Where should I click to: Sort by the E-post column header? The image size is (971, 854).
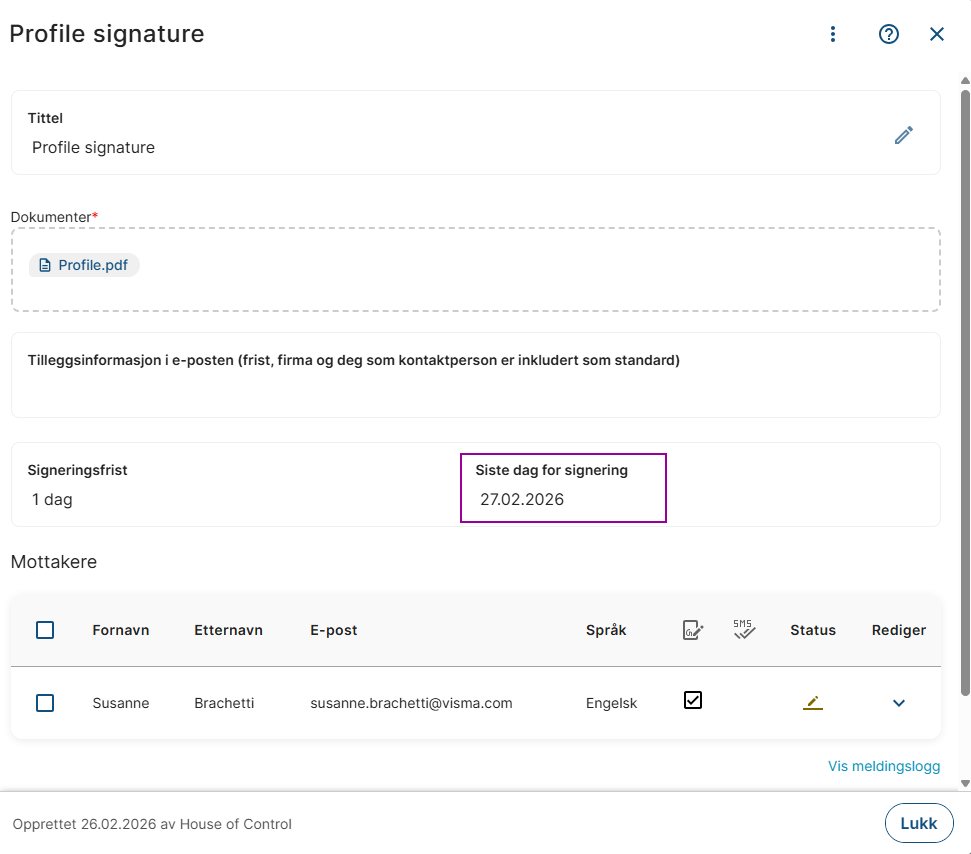tap(334, 630)
